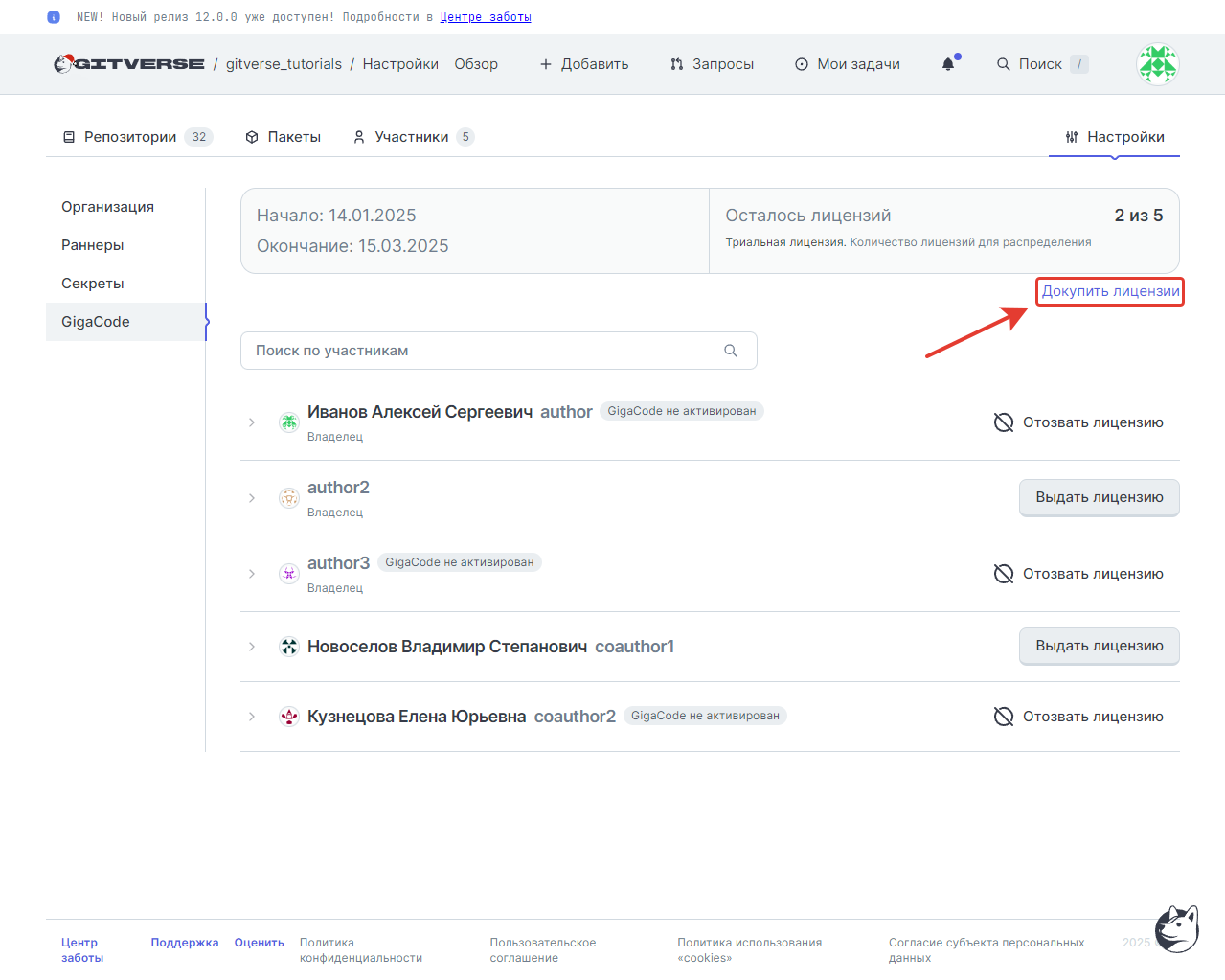Image resolution: width=1225 pixels, height=980 pixels.
Task: Follow the Докупить лицензии link
Action: tap(1111, 291)
